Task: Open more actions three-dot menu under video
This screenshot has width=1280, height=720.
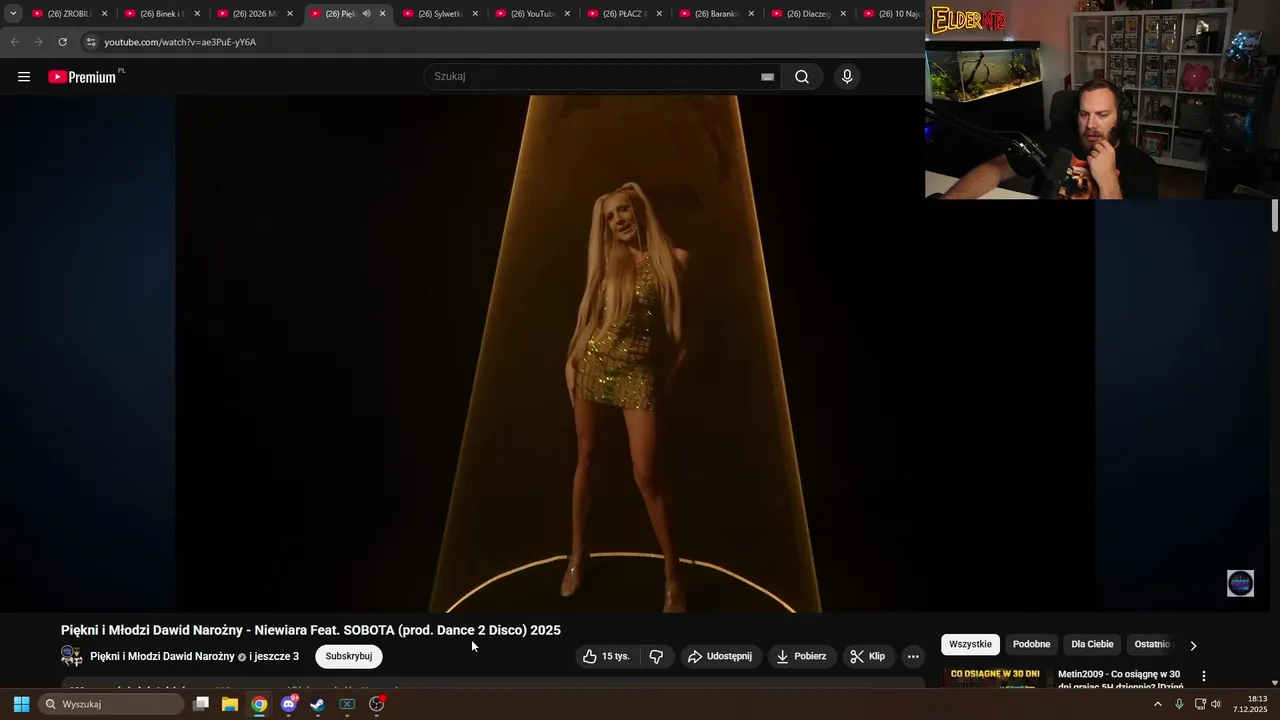Action: (x=913, y=656)
